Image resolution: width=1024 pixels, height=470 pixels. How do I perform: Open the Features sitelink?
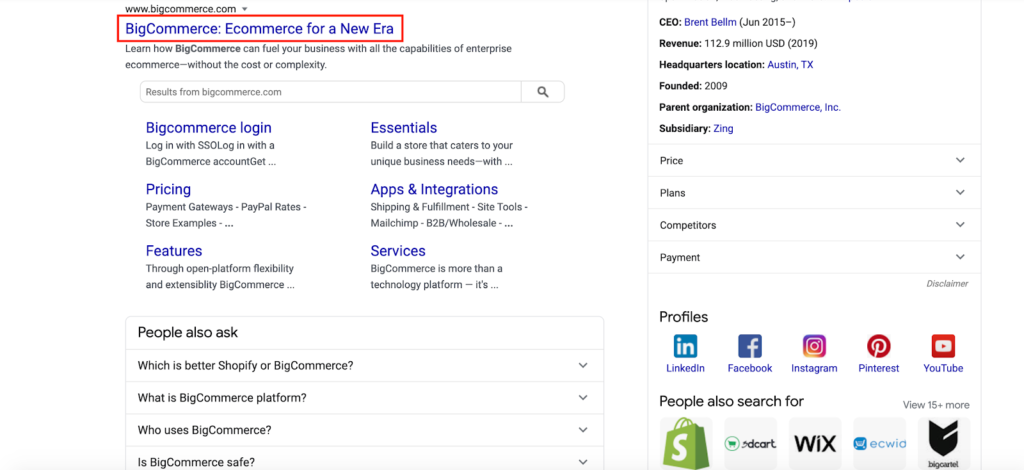[174, 251]
